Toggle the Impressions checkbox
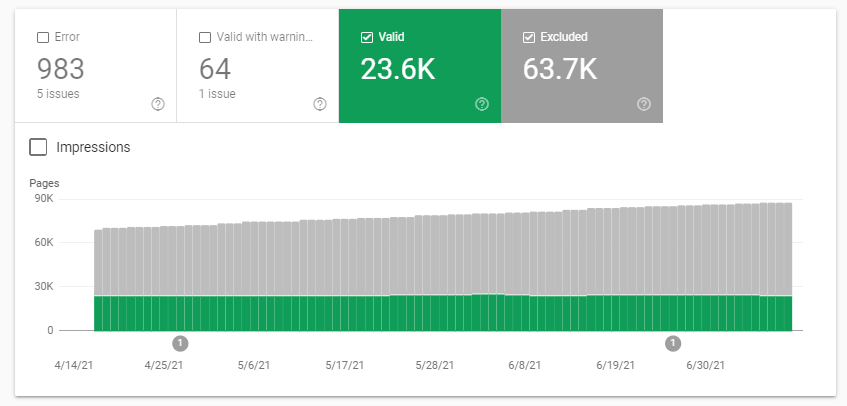This screenshot has width=847, height=406. (x=38, y=147)
